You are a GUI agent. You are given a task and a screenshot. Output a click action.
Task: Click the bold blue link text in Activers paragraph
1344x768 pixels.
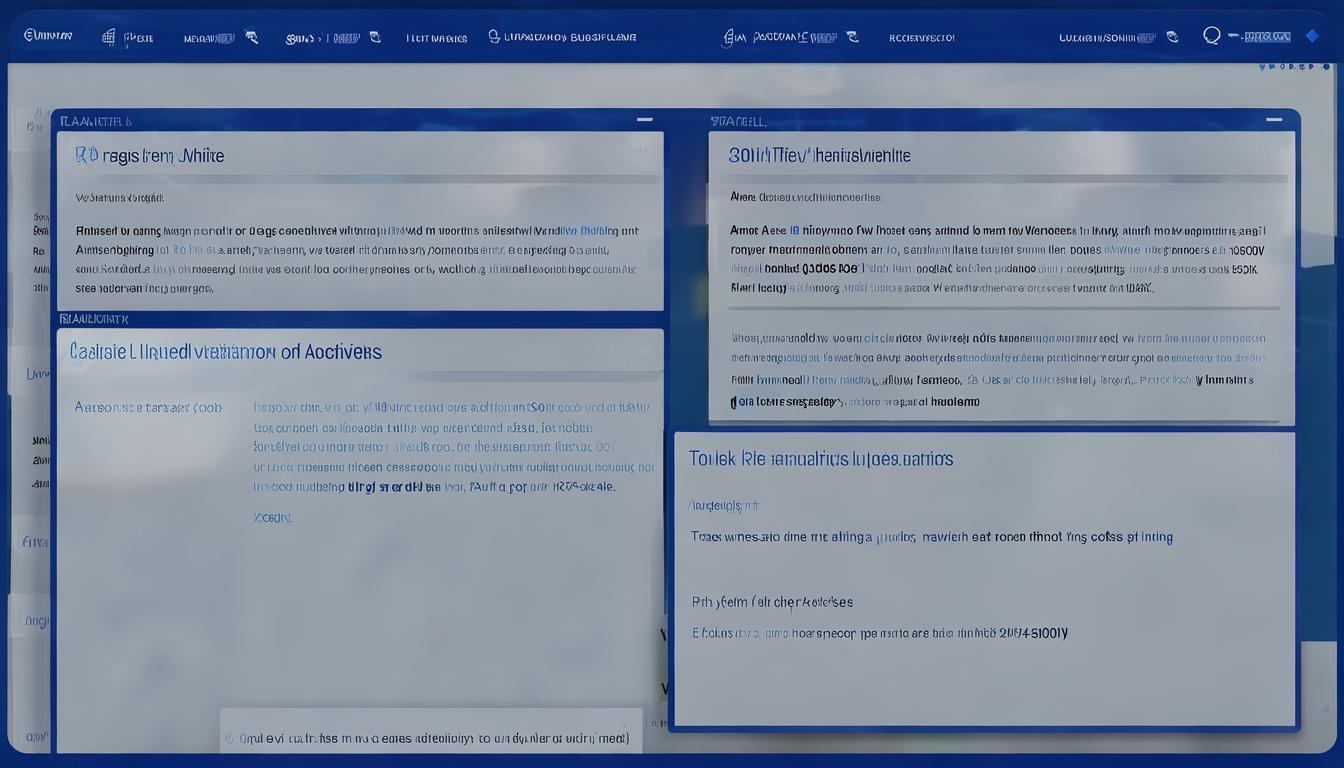[x=380, y=487]
